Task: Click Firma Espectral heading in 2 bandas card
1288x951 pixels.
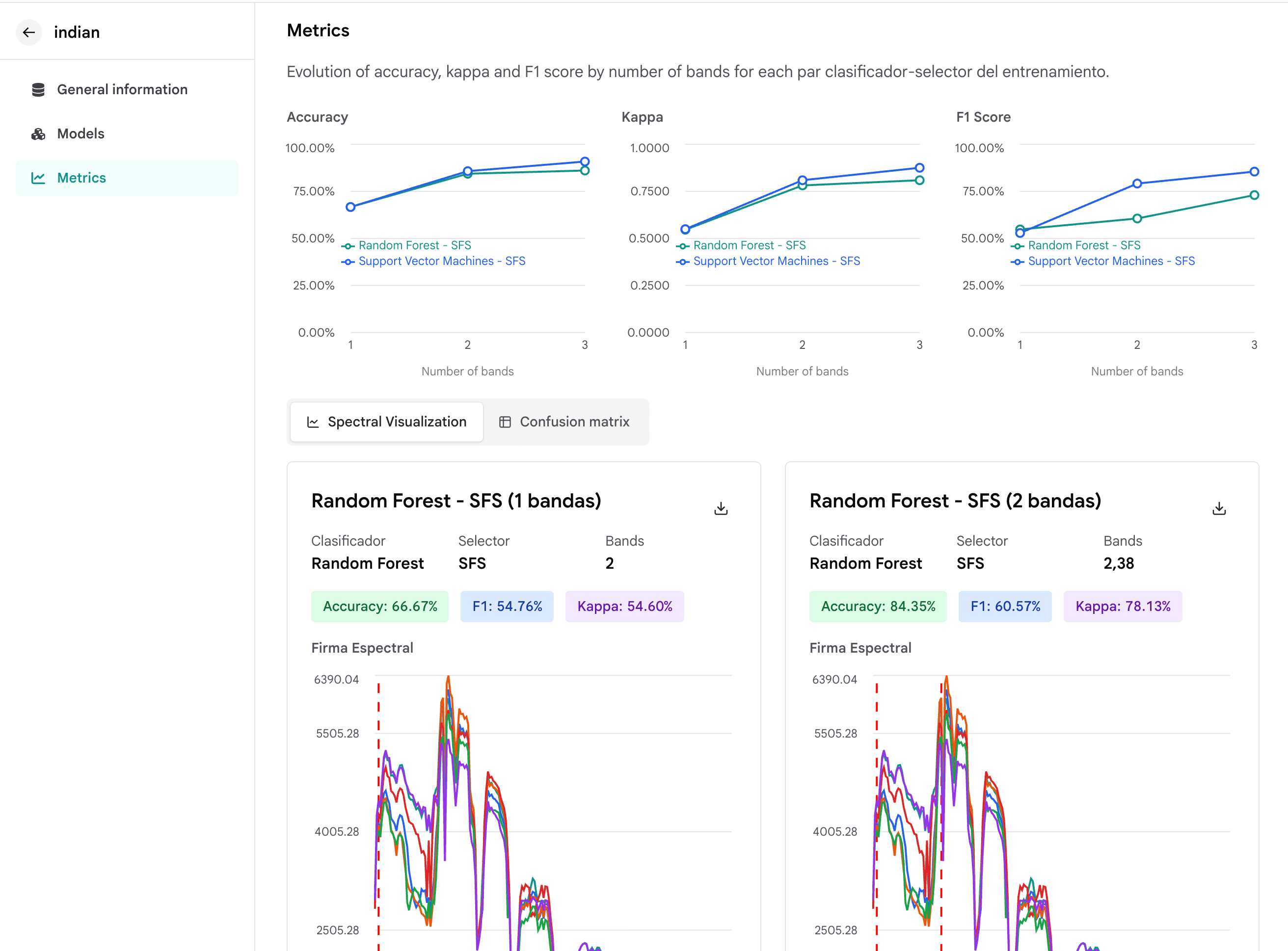Action: point(860,648)
